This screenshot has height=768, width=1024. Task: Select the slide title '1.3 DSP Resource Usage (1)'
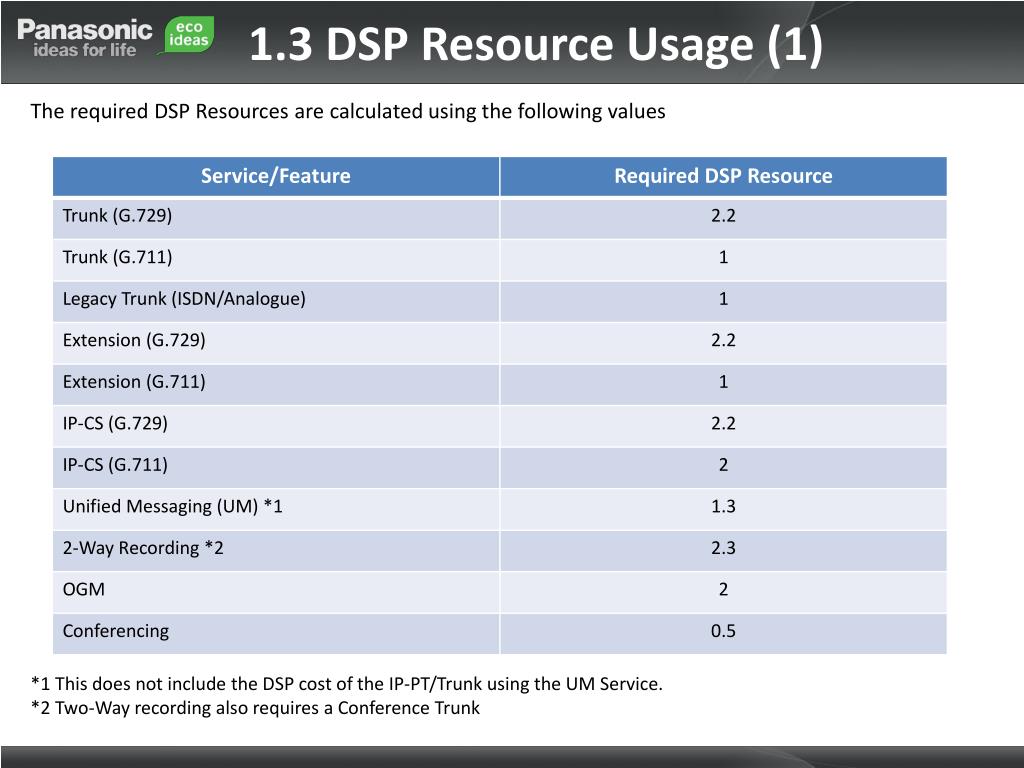pyautogui.click(x=536, y=44)
